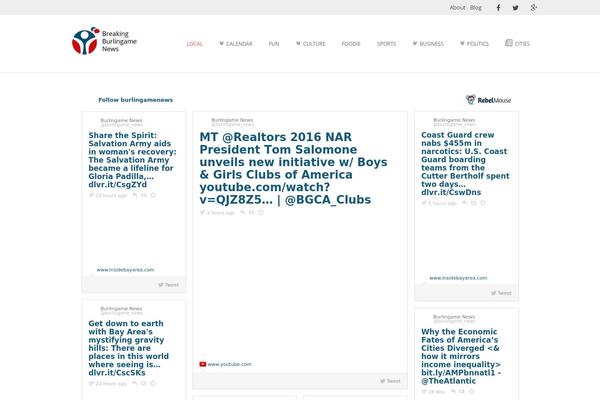Expand the Culture menu arrow
Viewport: 600px width, 400px height.
coord(298,43)
